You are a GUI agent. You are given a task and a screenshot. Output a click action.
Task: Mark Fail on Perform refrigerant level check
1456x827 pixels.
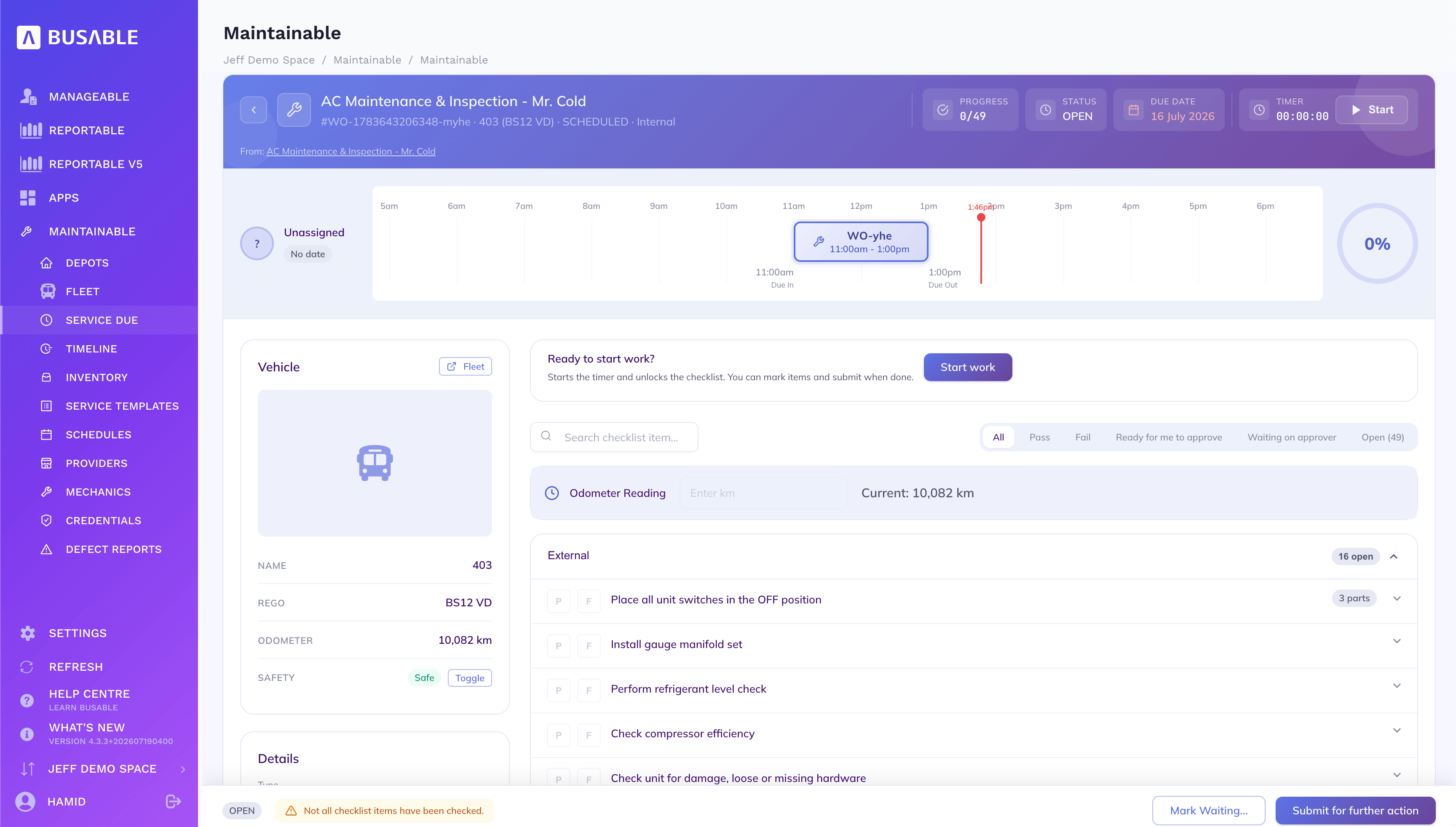click(589, 690)
